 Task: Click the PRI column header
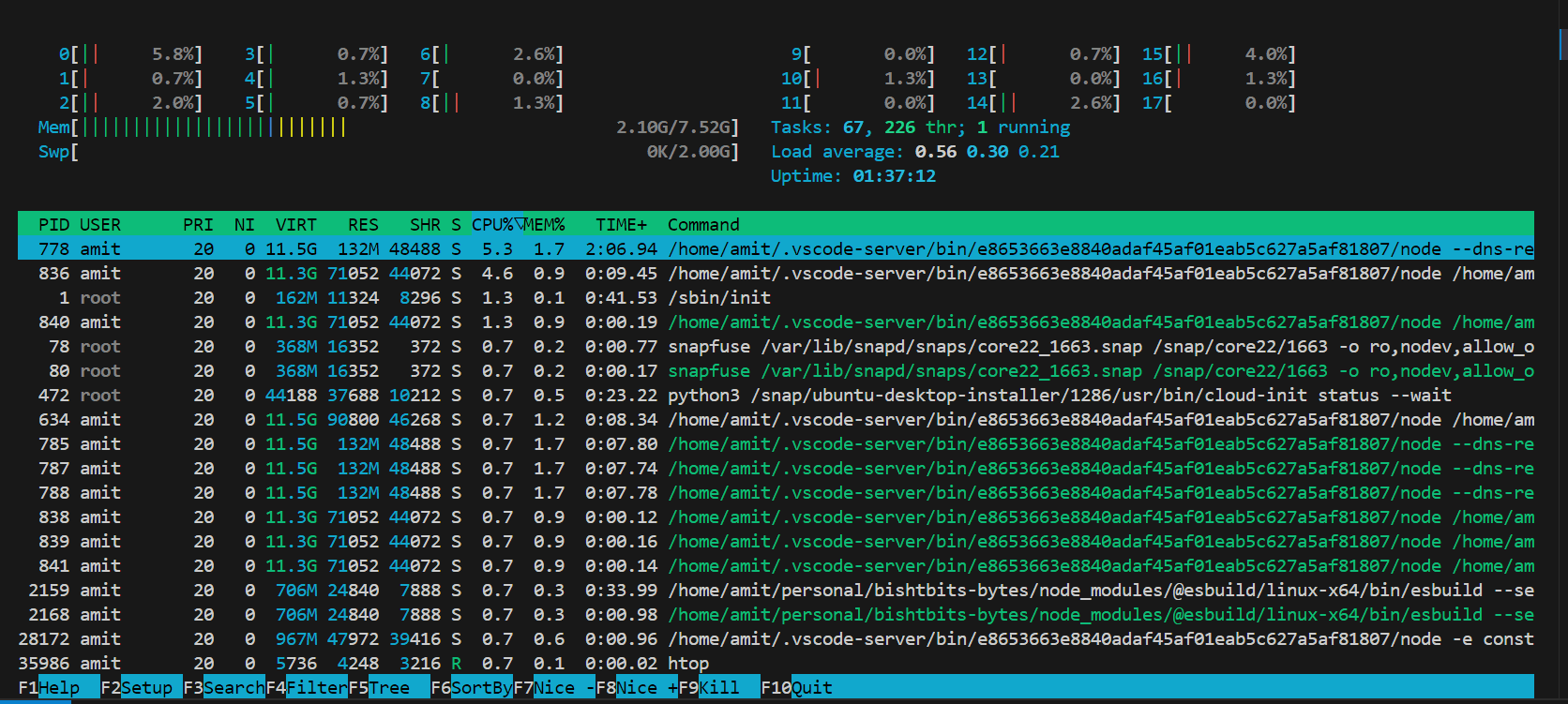pos(198,224)
